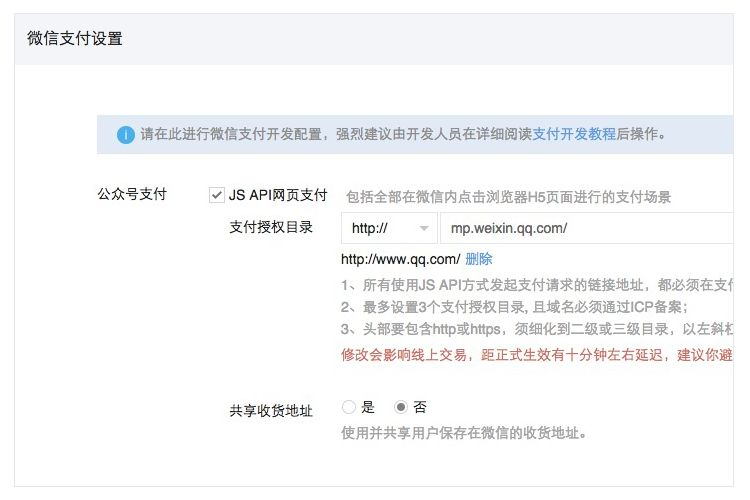Click the 公众号支付 section label
750x500 pixels.
[131, 195]
